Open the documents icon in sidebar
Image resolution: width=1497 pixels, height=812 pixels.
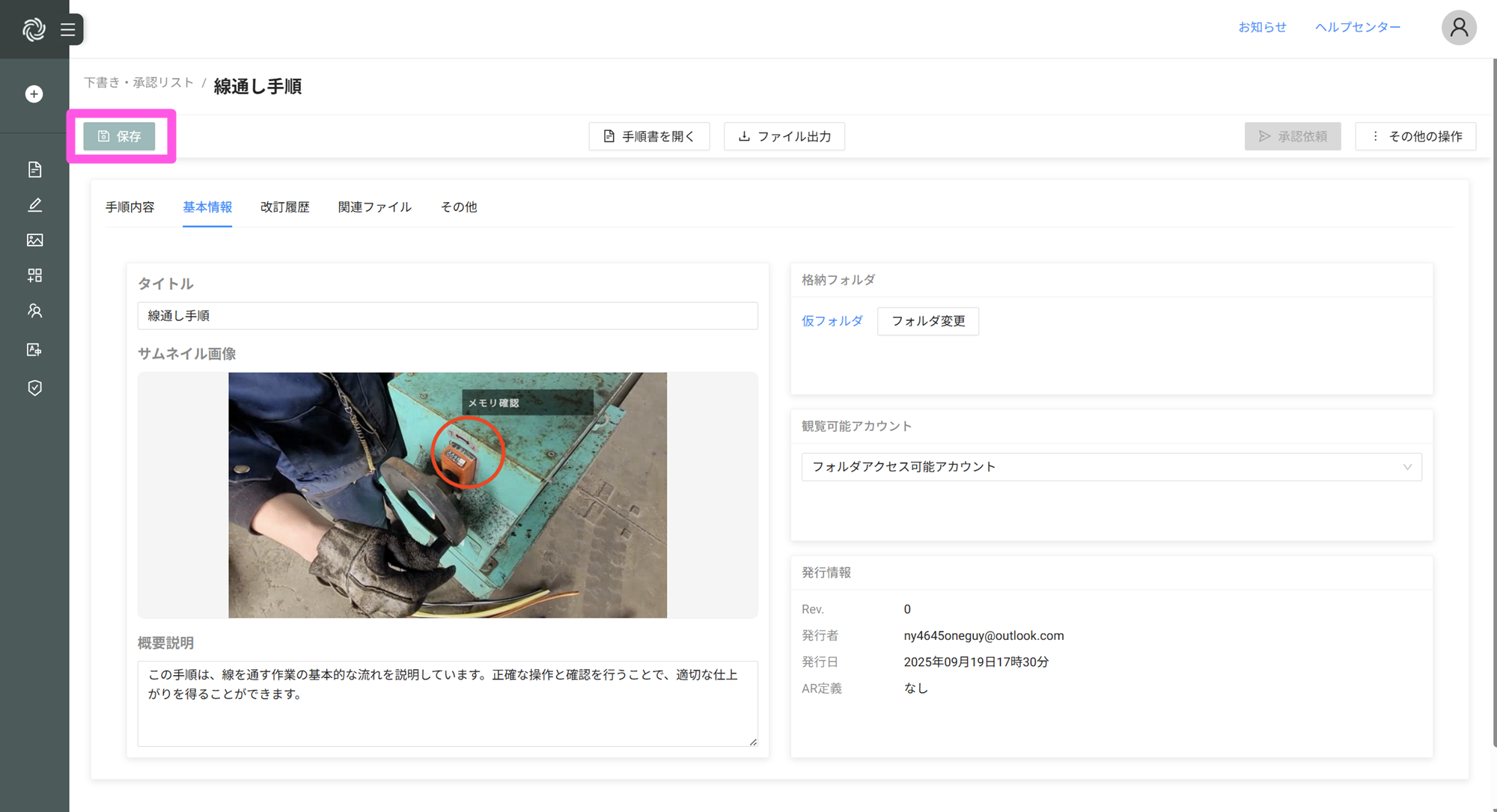(34, 169)
